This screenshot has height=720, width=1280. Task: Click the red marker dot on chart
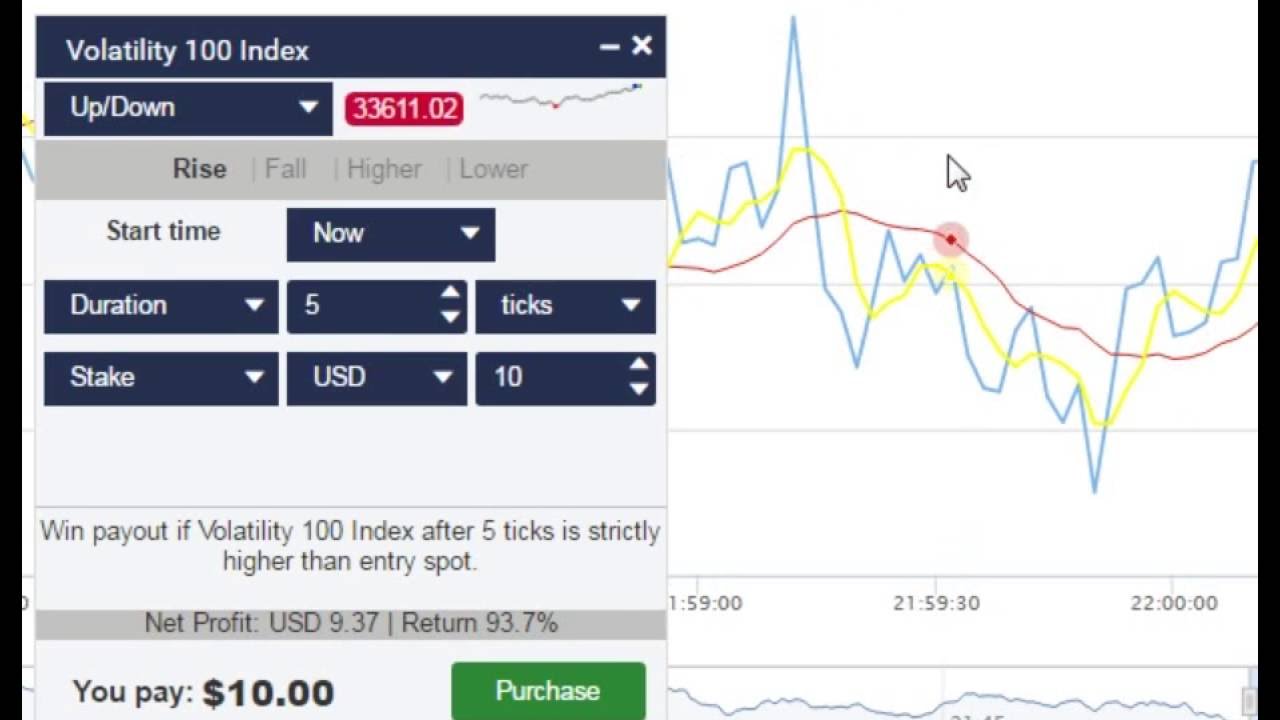pos(950,240)
